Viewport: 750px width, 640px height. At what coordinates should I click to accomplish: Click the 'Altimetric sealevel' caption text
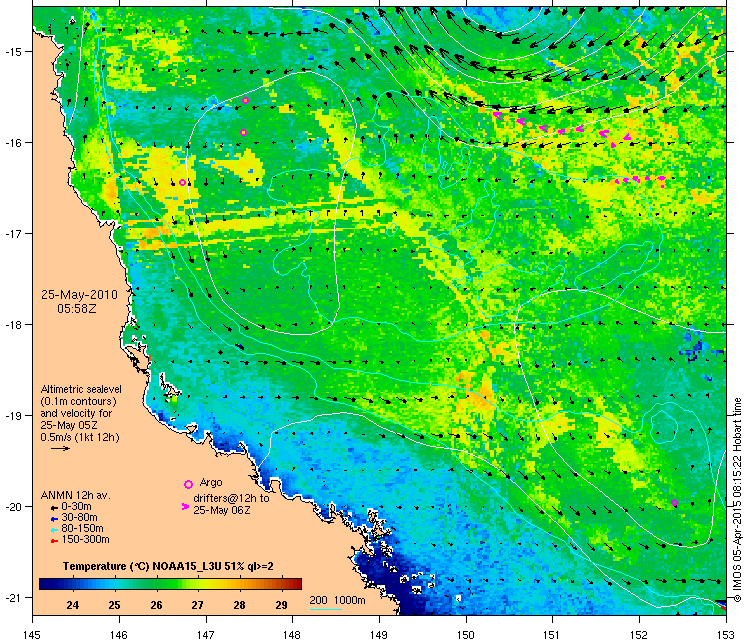[x=81, y=389]
